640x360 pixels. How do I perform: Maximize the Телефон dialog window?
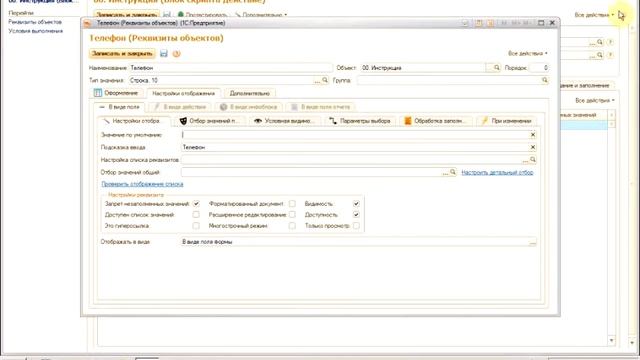541,23
